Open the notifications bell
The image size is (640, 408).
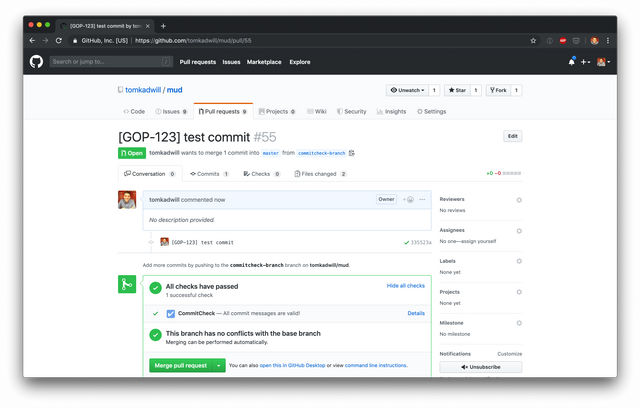click(571, 62)
